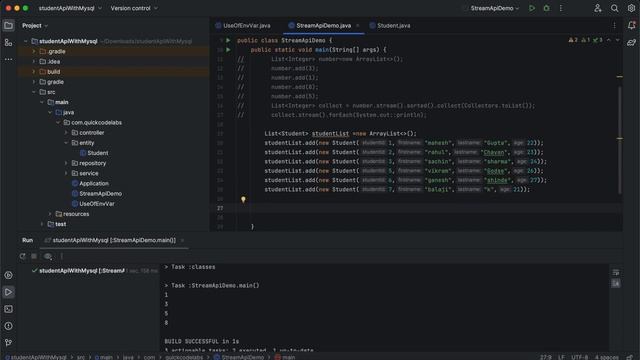Open Application class in project tree
640x360 pixels.
tap(90, 184)
